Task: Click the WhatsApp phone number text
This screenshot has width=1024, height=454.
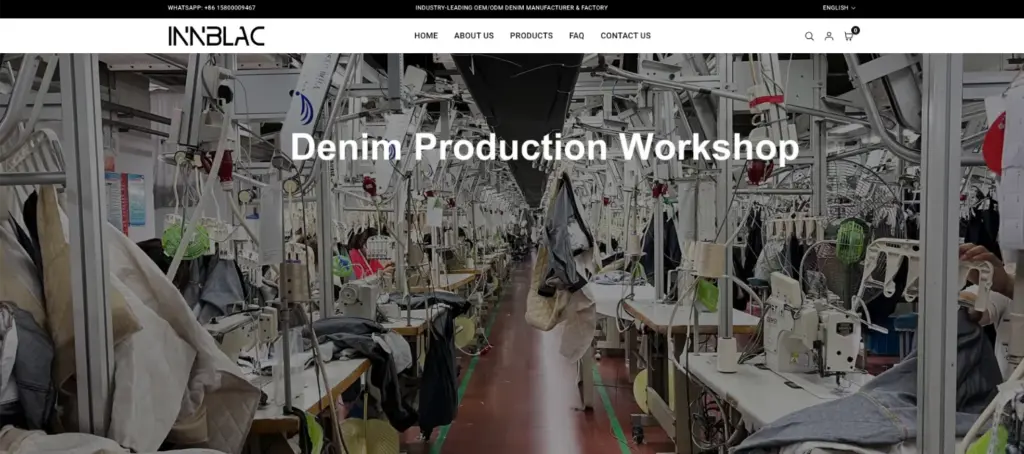Action: coord(211,8)
